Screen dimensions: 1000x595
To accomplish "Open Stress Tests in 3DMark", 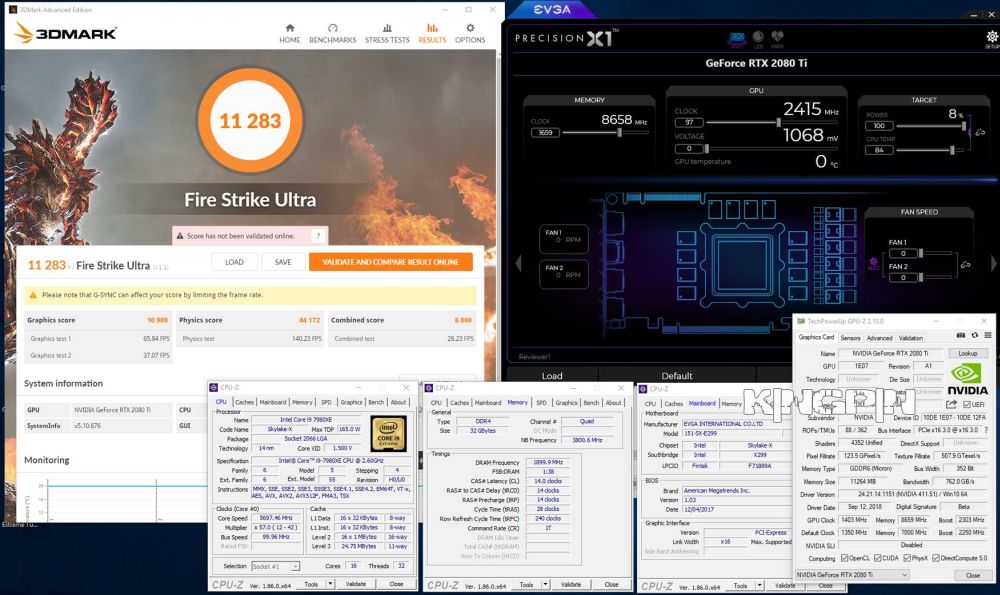I will tap(386, 33).
